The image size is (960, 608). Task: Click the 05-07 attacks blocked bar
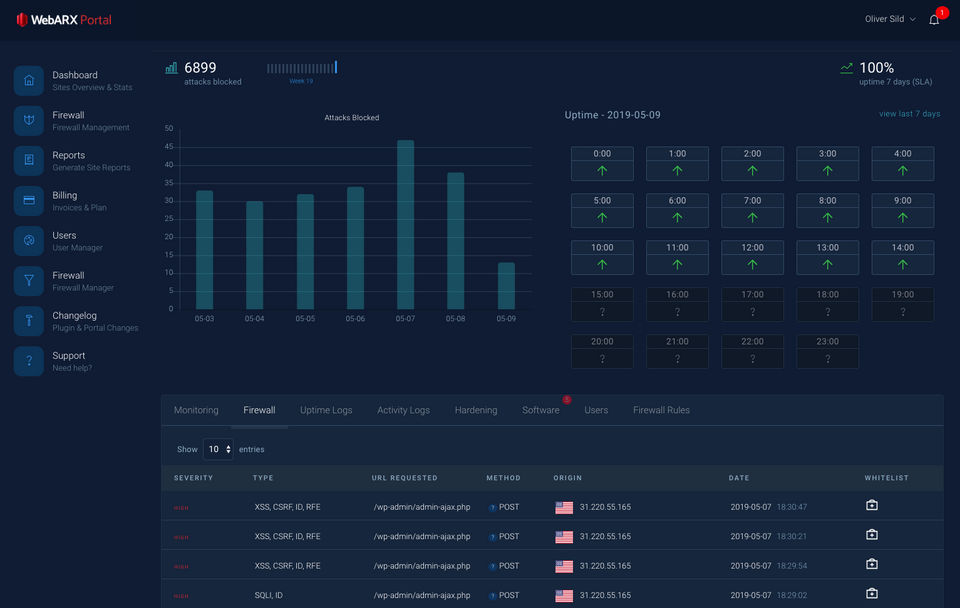pos(405,225)
